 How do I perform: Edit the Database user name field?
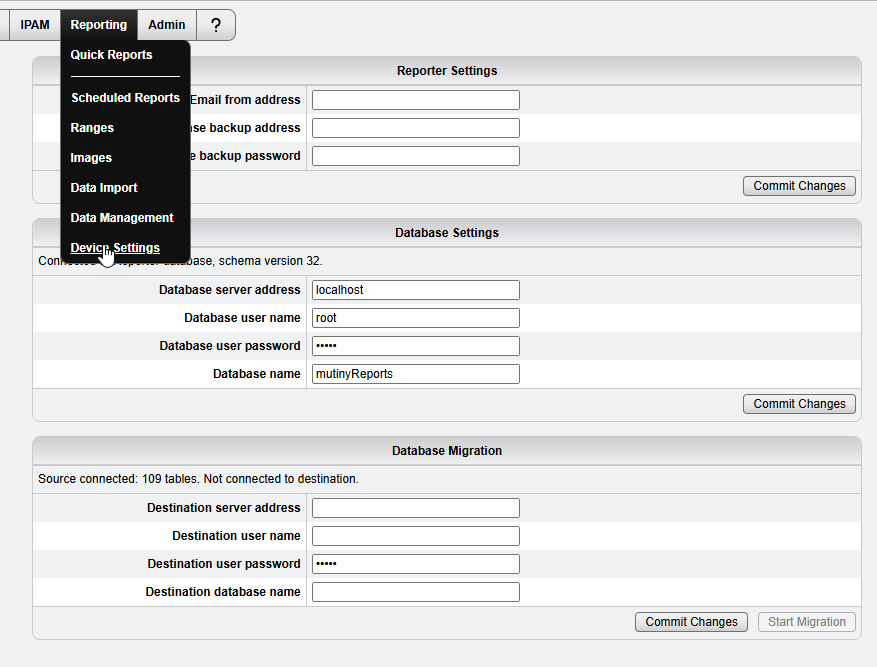tap(416, 318)
